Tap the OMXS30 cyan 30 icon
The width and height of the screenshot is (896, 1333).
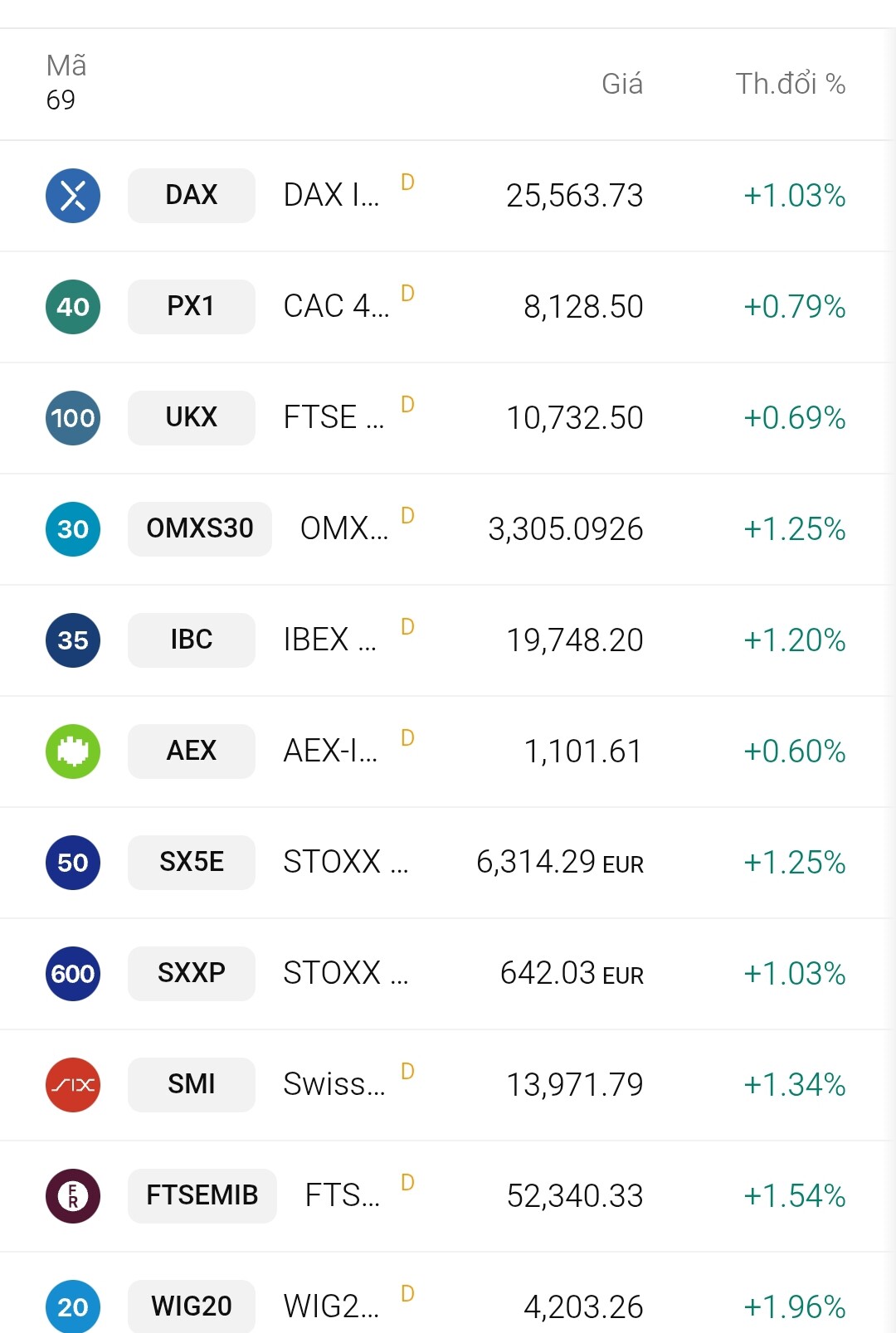pos(73,529)
